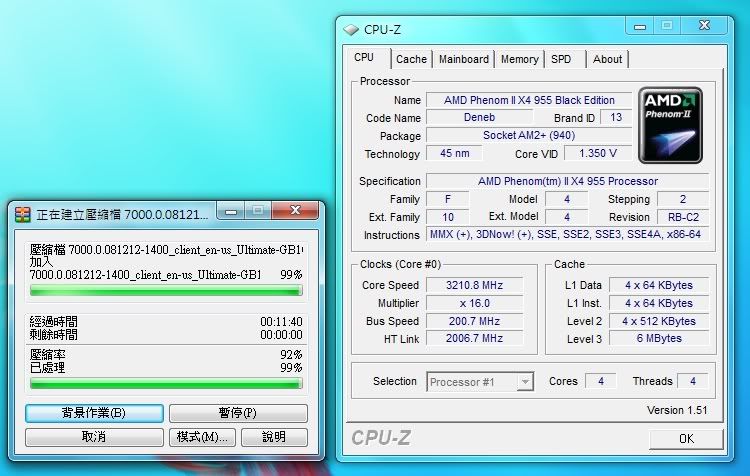Minimize the WinRAR archive dialog

pos(231,211)
